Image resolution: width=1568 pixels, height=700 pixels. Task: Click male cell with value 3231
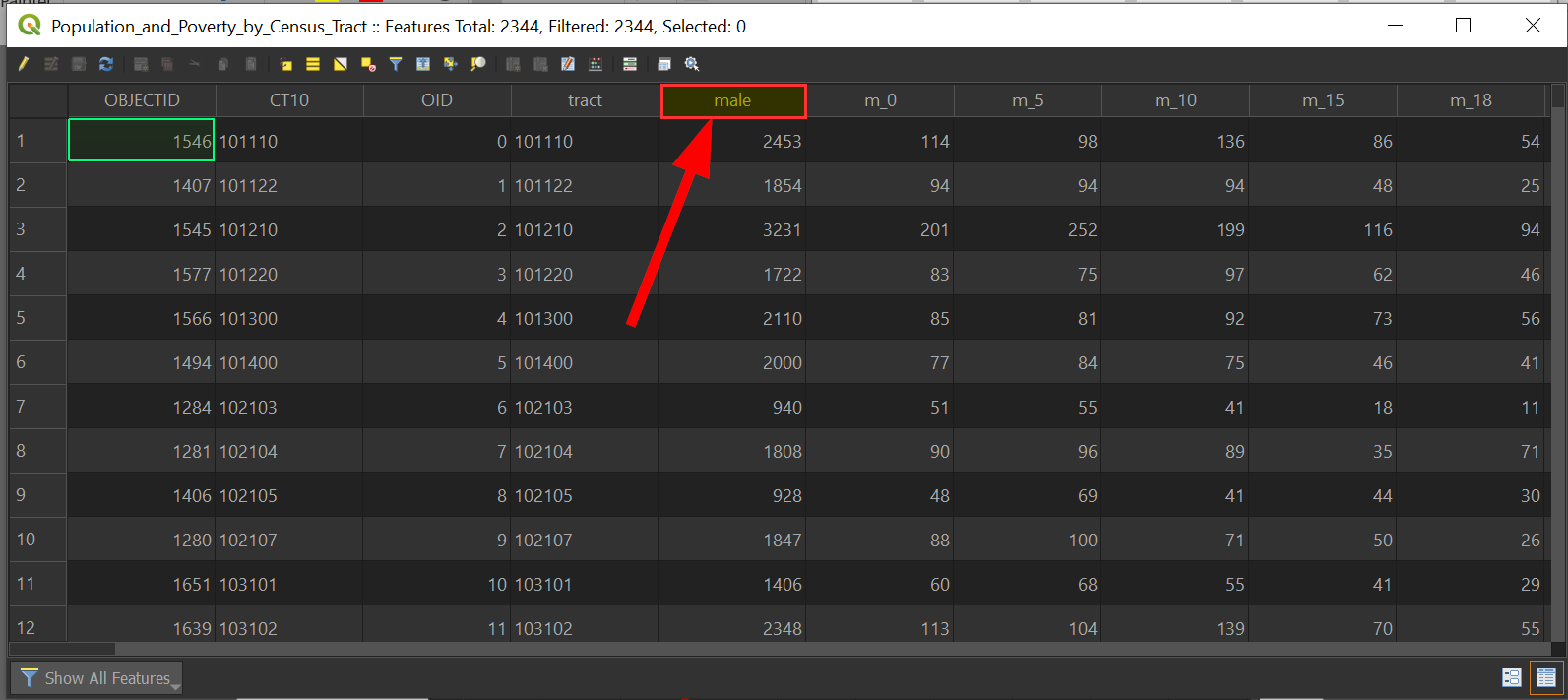click(732, 229)
